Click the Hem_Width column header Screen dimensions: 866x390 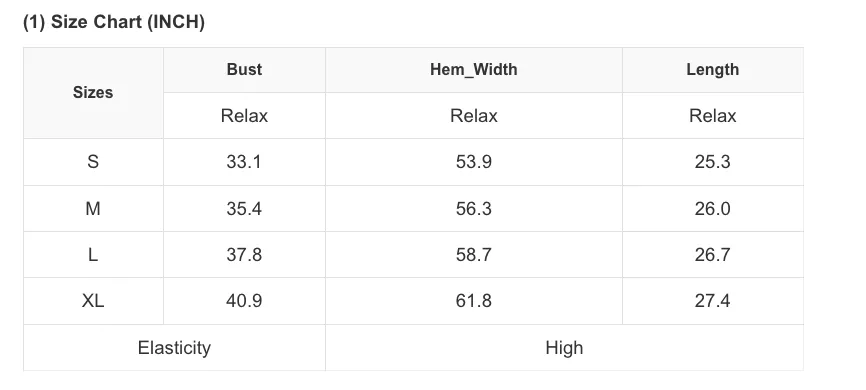(x=474, y=70)
